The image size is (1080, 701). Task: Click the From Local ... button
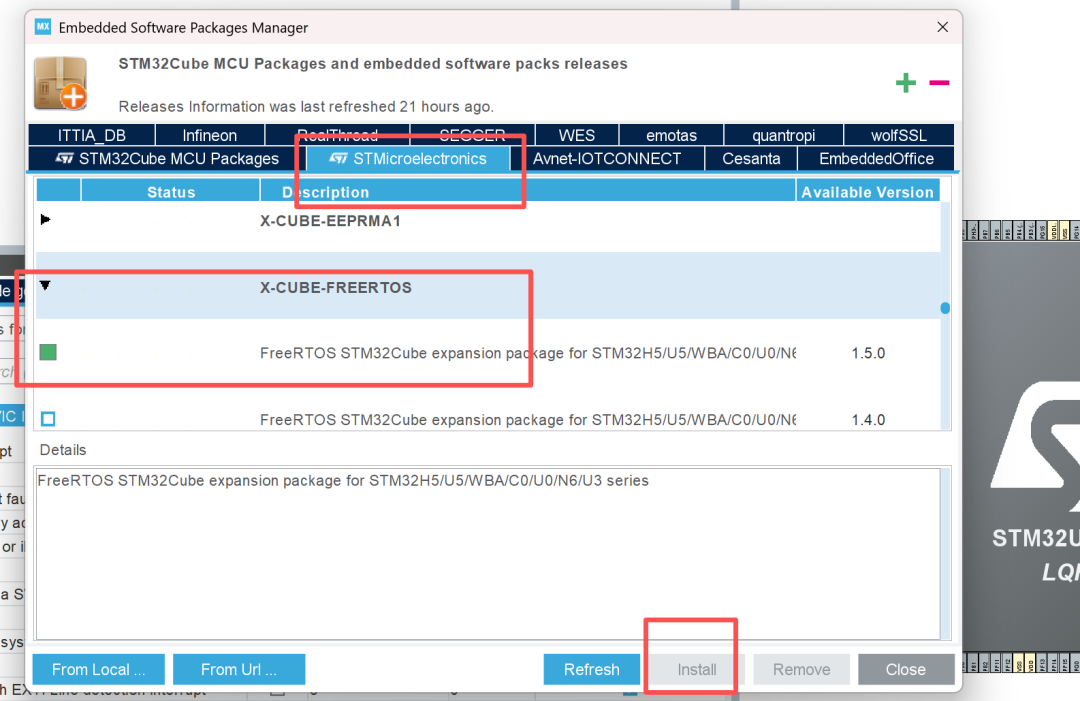pos(98,669)
